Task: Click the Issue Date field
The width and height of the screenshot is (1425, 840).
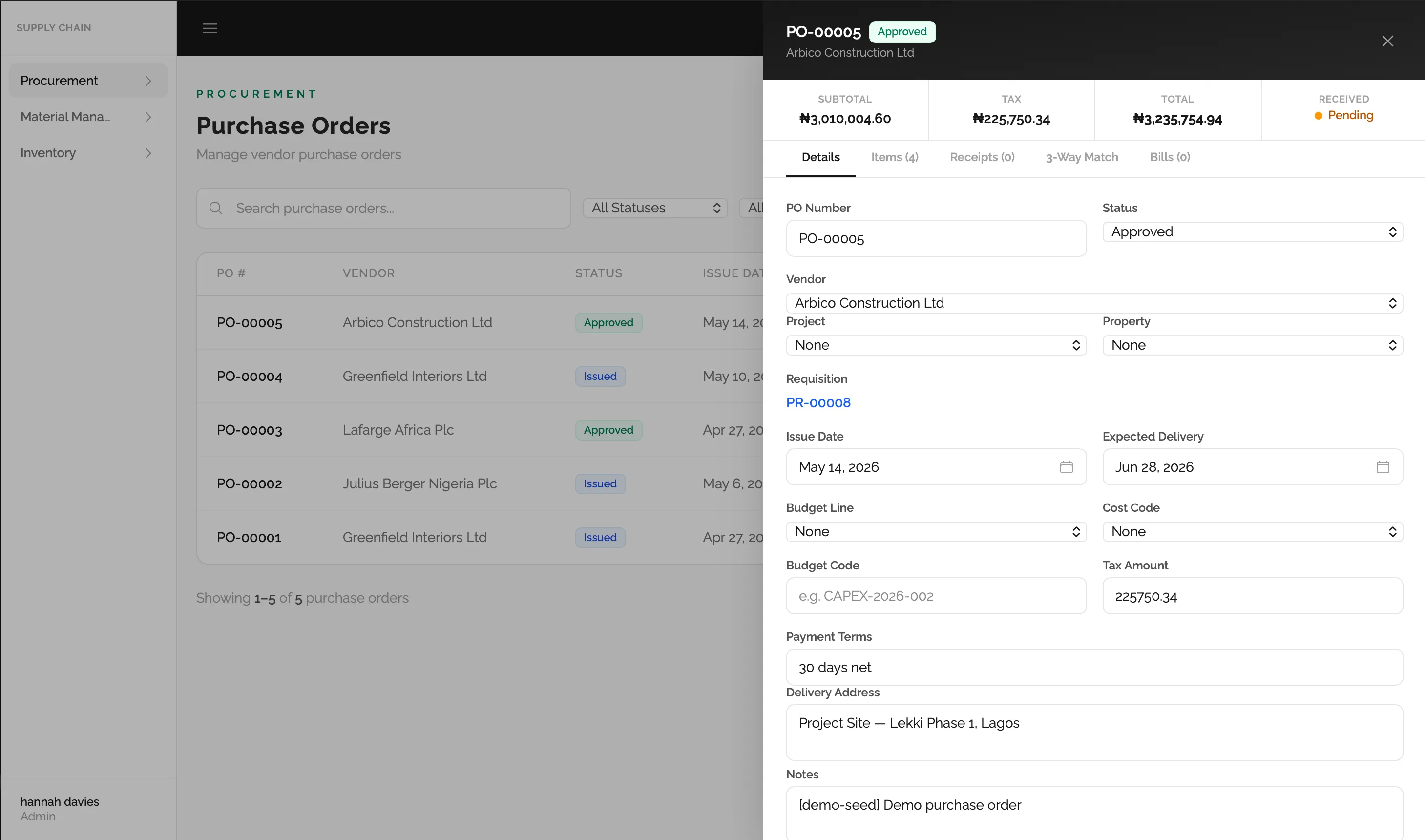Action: 936,467
